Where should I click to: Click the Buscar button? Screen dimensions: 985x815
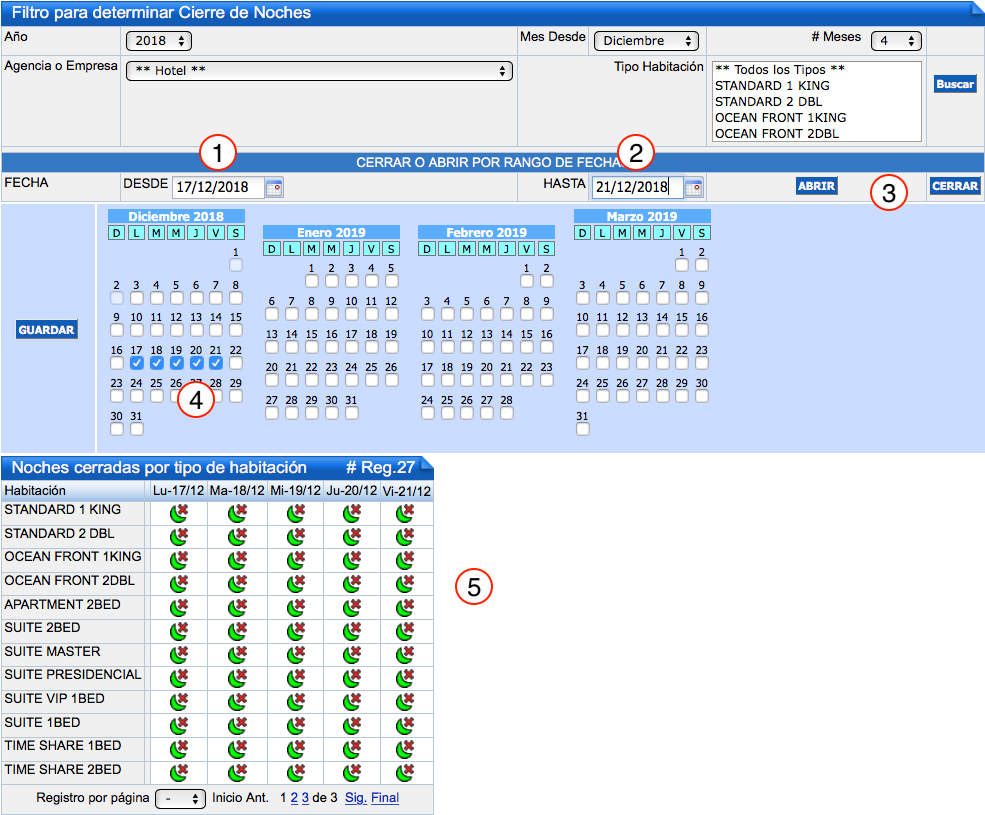(954, 85)
